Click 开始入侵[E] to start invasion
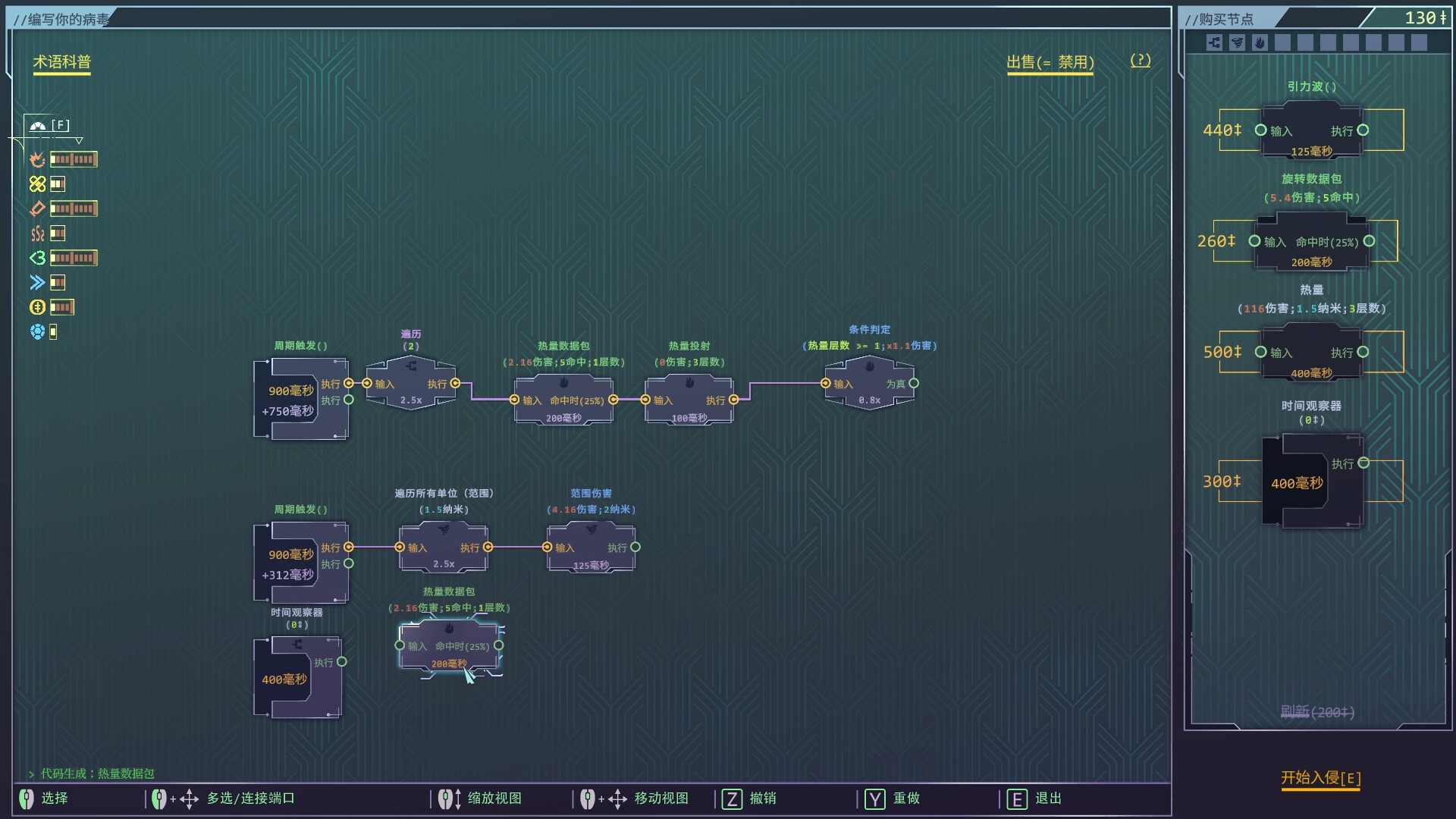1456x819 pixels. (x=1320, y=777)
